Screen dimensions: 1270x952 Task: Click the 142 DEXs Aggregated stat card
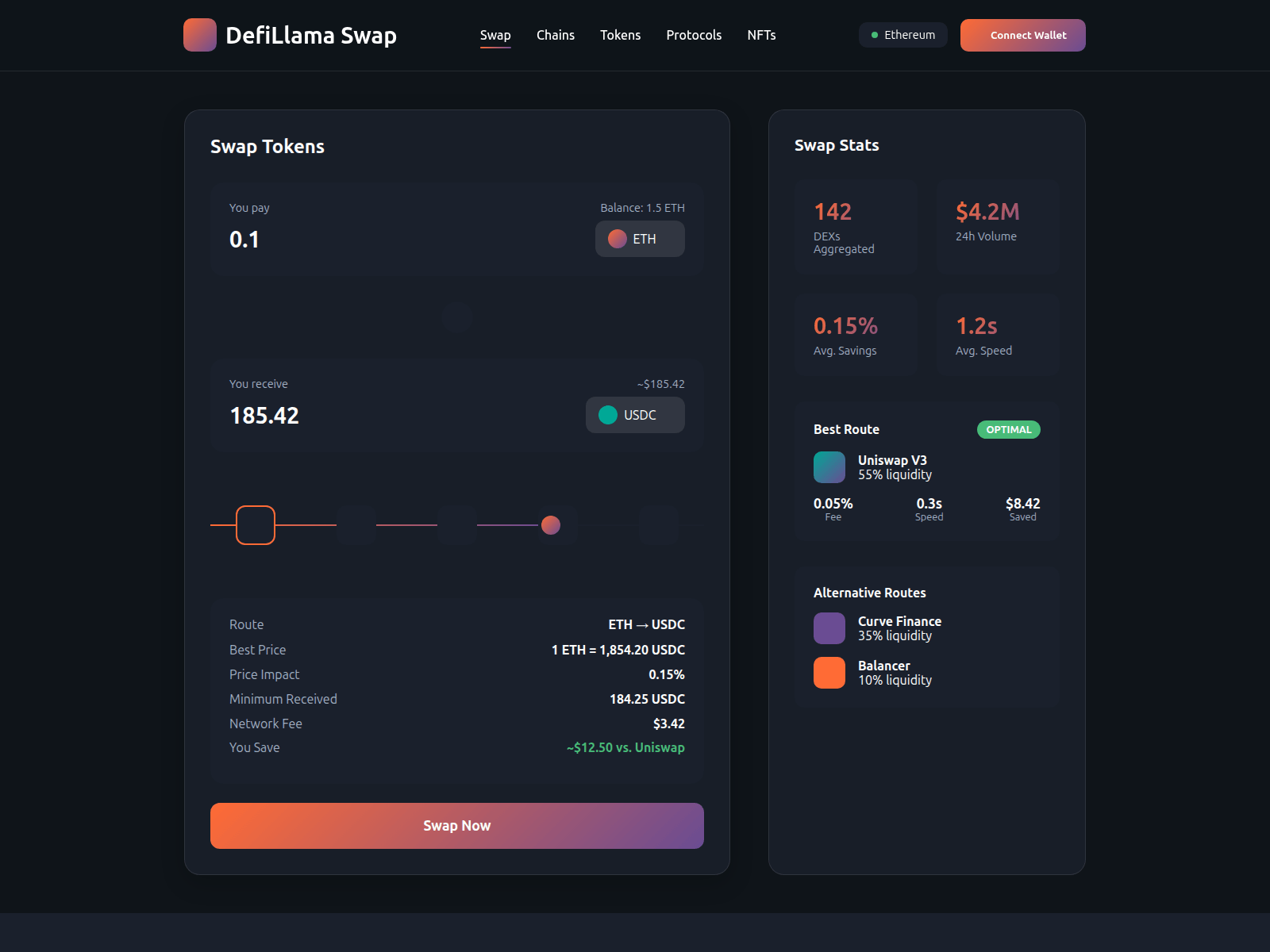[x=856, y=227]
